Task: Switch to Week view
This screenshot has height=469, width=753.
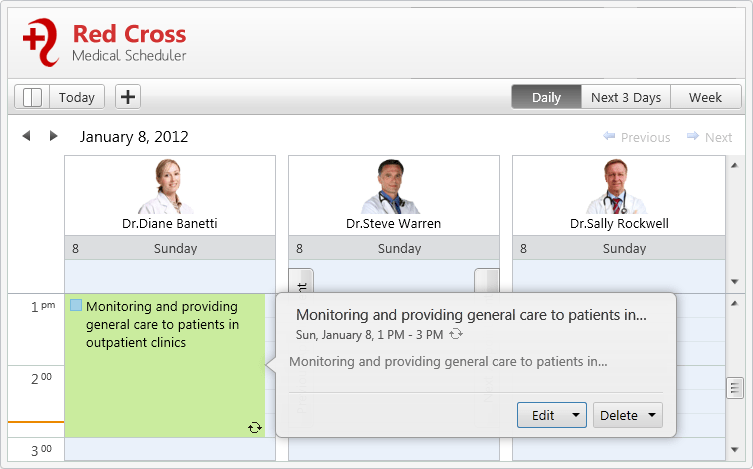Action: (x=705, y=97)
